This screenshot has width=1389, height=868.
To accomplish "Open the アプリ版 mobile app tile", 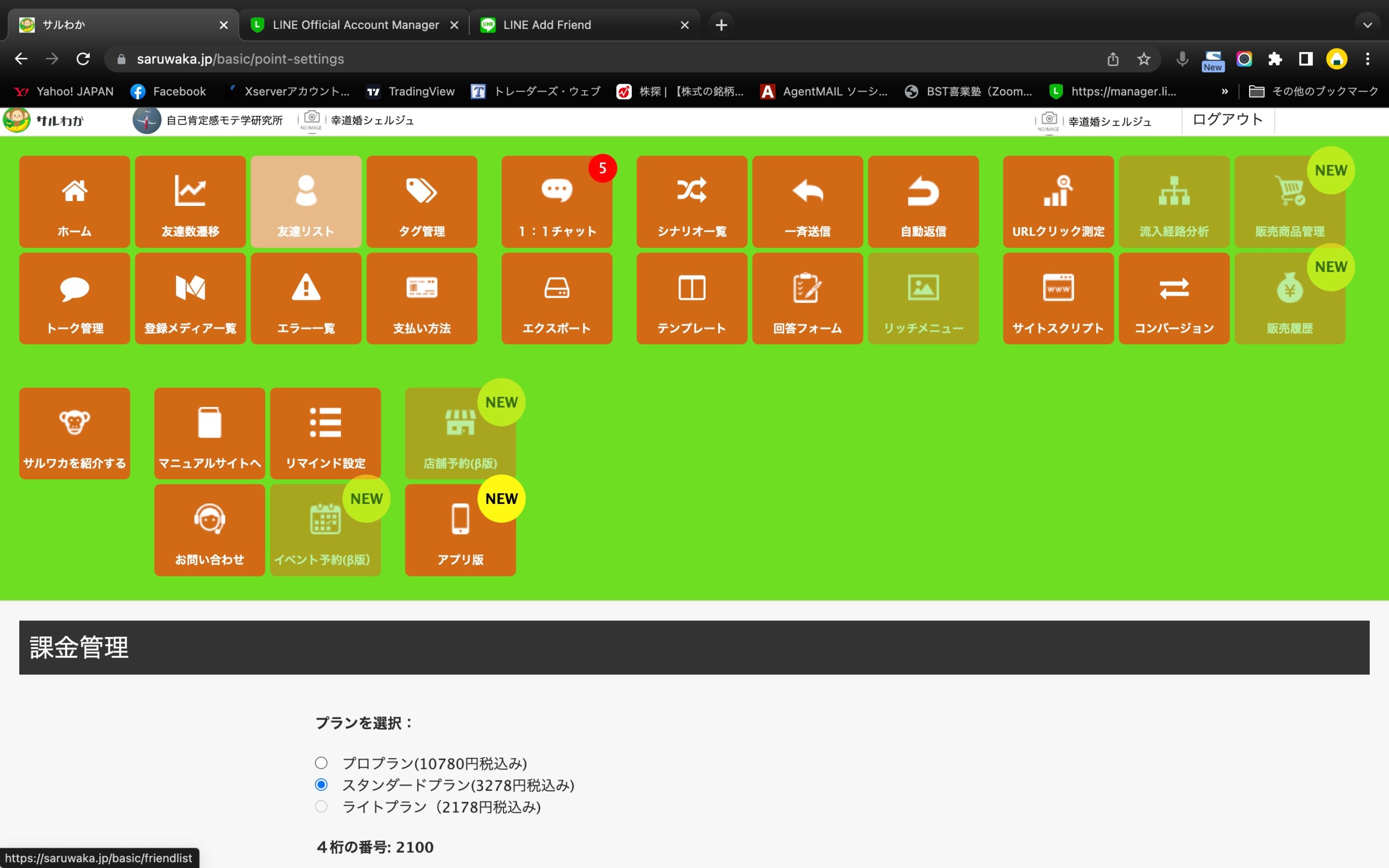I will [x=461, y=530].
